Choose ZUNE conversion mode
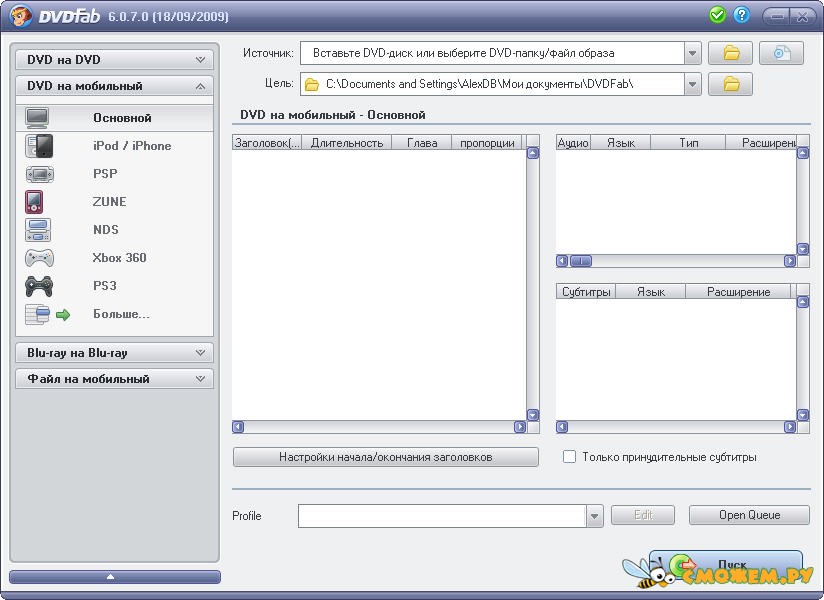 (x=115, y=202)
